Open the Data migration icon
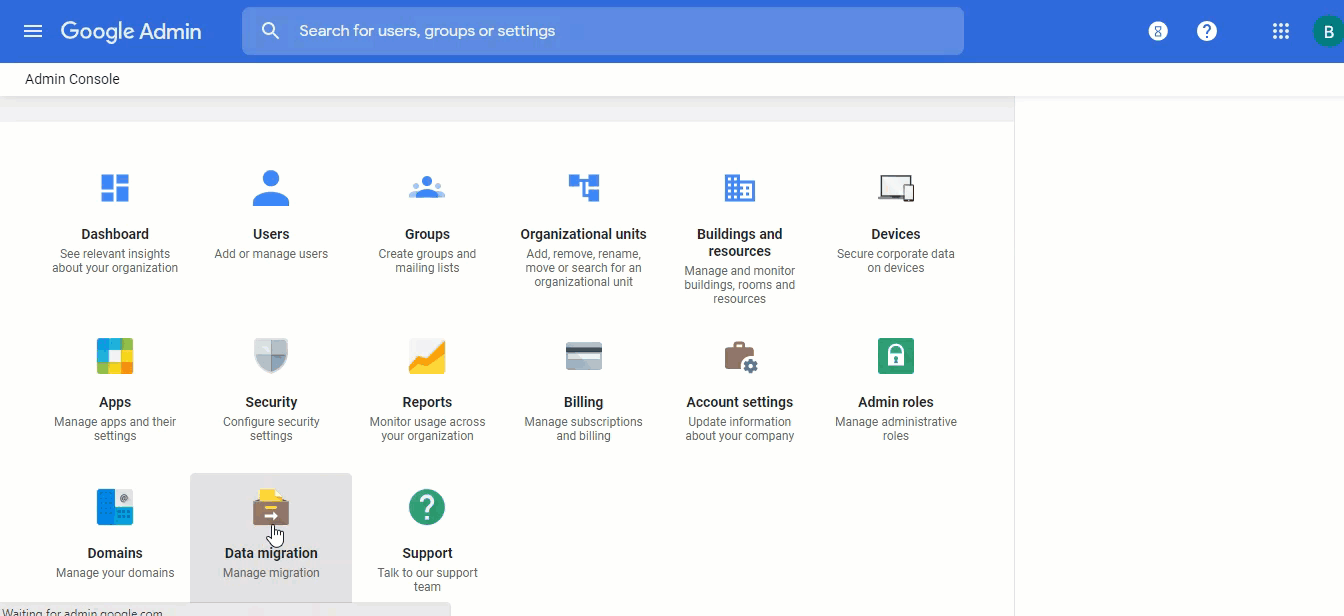 click(271, 507)
